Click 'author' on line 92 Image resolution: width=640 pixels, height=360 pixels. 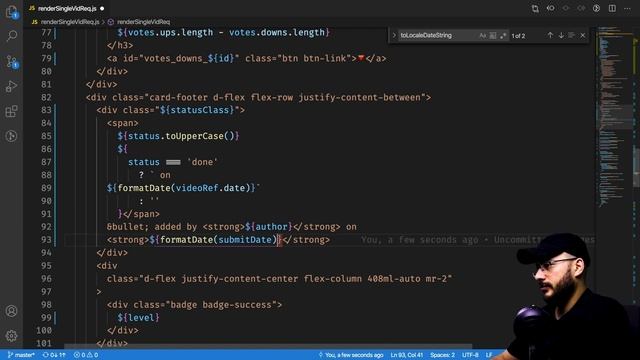coord(271,227)
